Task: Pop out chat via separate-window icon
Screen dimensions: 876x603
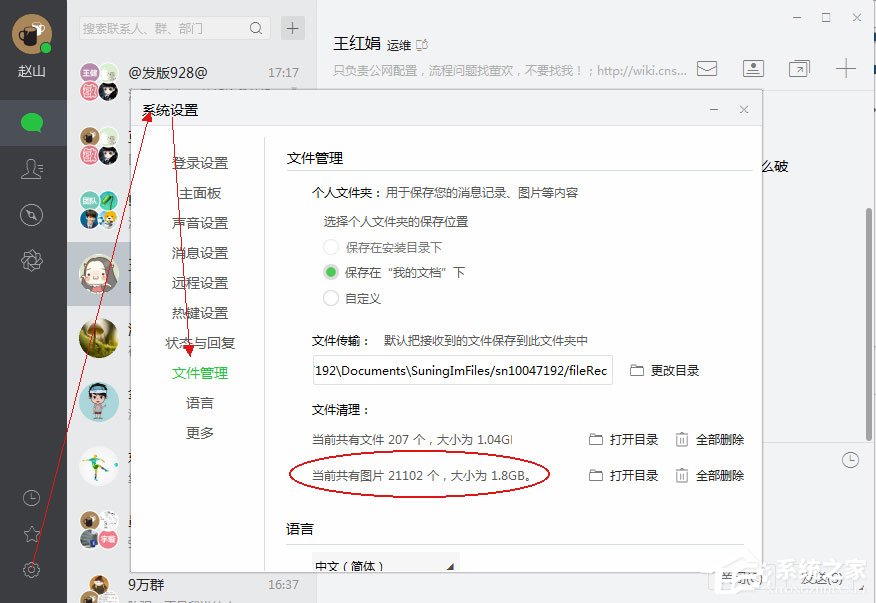Action: [800, 68]
